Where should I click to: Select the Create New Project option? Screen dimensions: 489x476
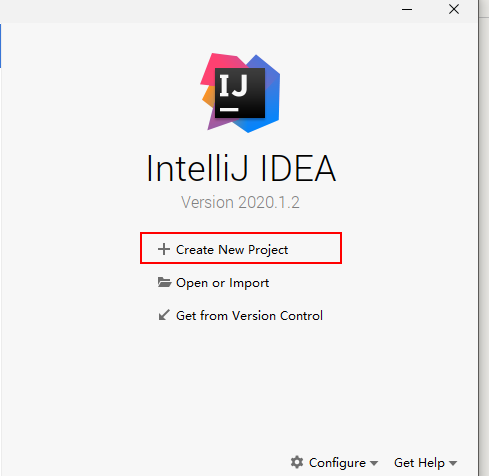click(232, 250)
